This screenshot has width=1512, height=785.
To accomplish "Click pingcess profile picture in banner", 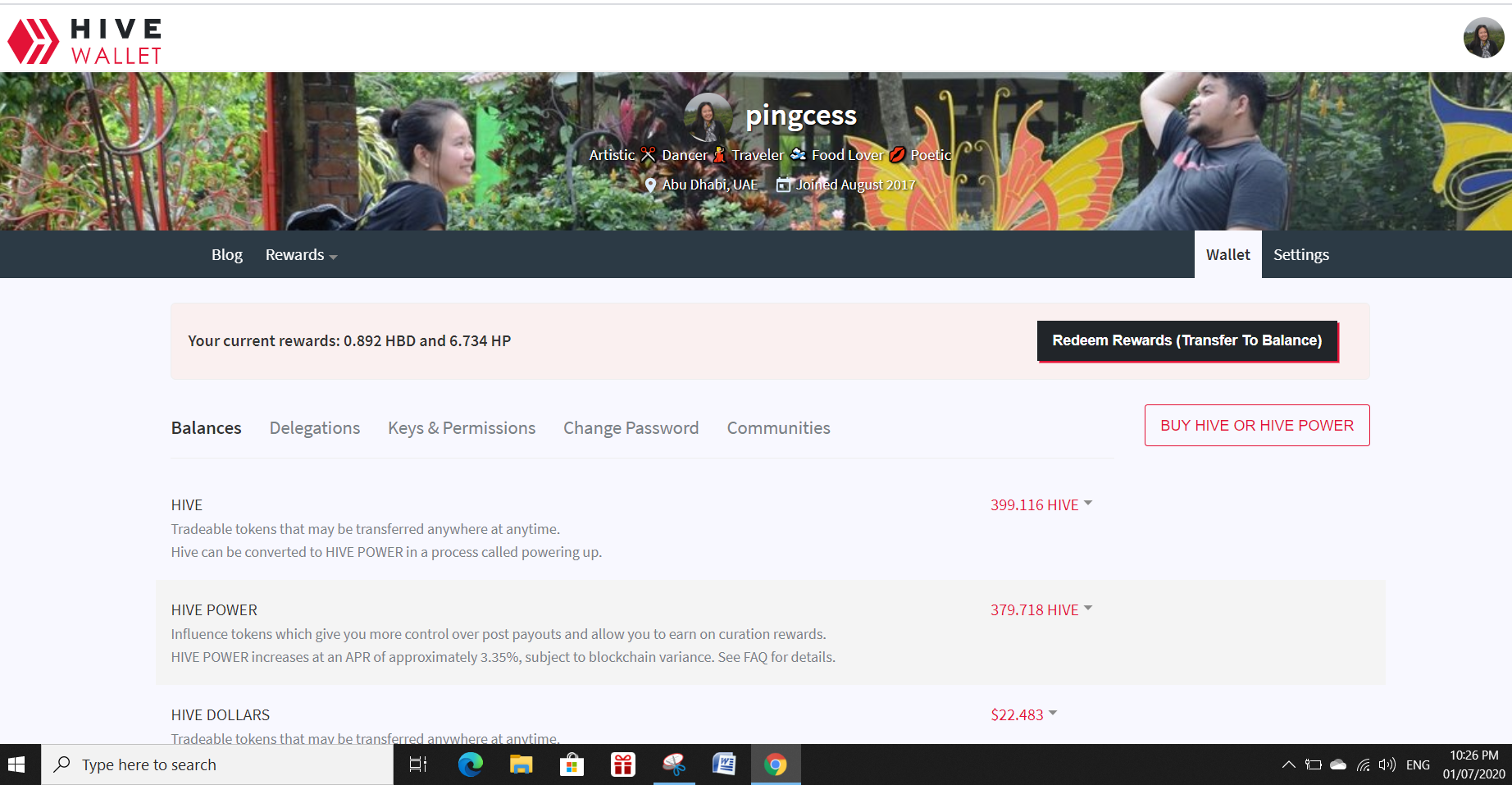I will [708, 117].
